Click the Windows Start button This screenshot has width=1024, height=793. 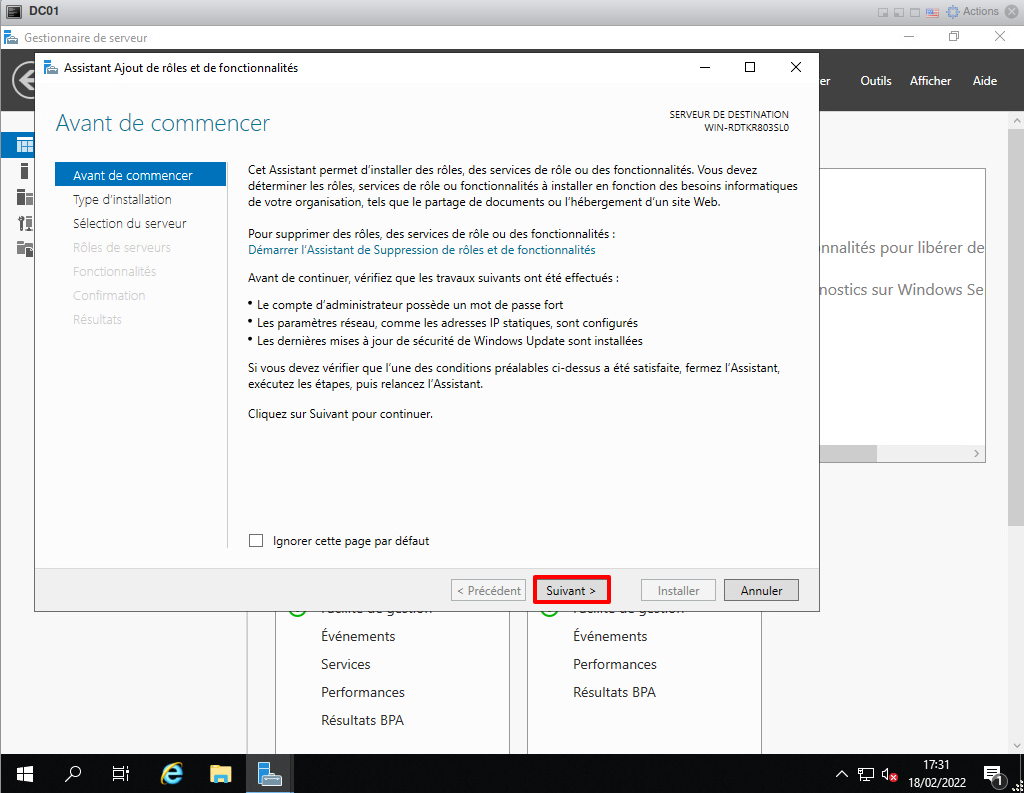tap(25, 773)
